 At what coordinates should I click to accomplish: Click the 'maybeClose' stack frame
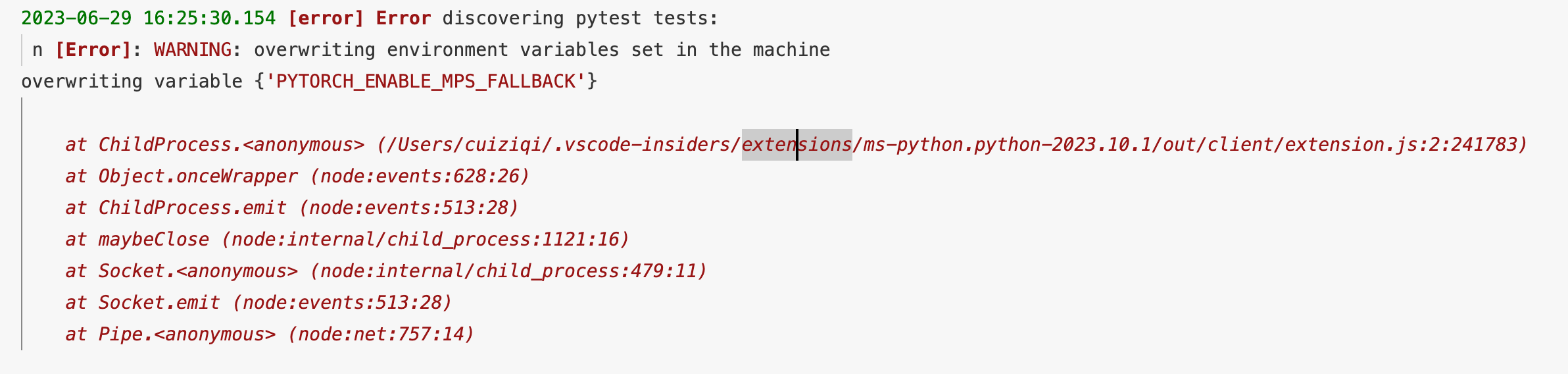click(x=153, y=240)
